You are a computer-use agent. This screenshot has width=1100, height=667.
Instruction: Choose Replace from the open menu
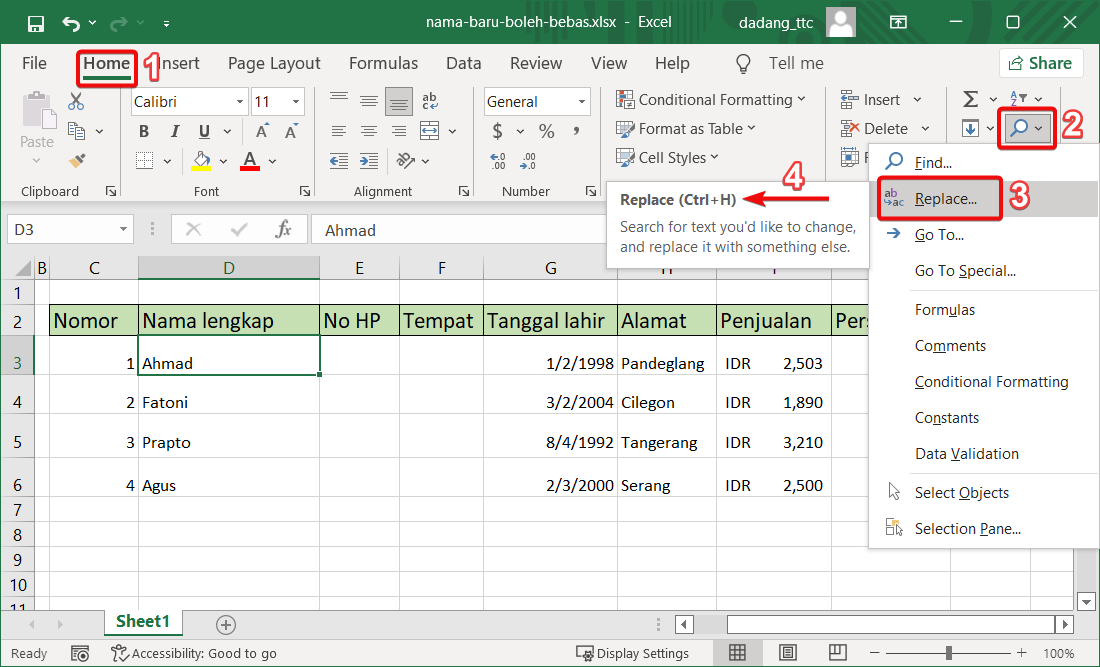click(x=945, y=199)
